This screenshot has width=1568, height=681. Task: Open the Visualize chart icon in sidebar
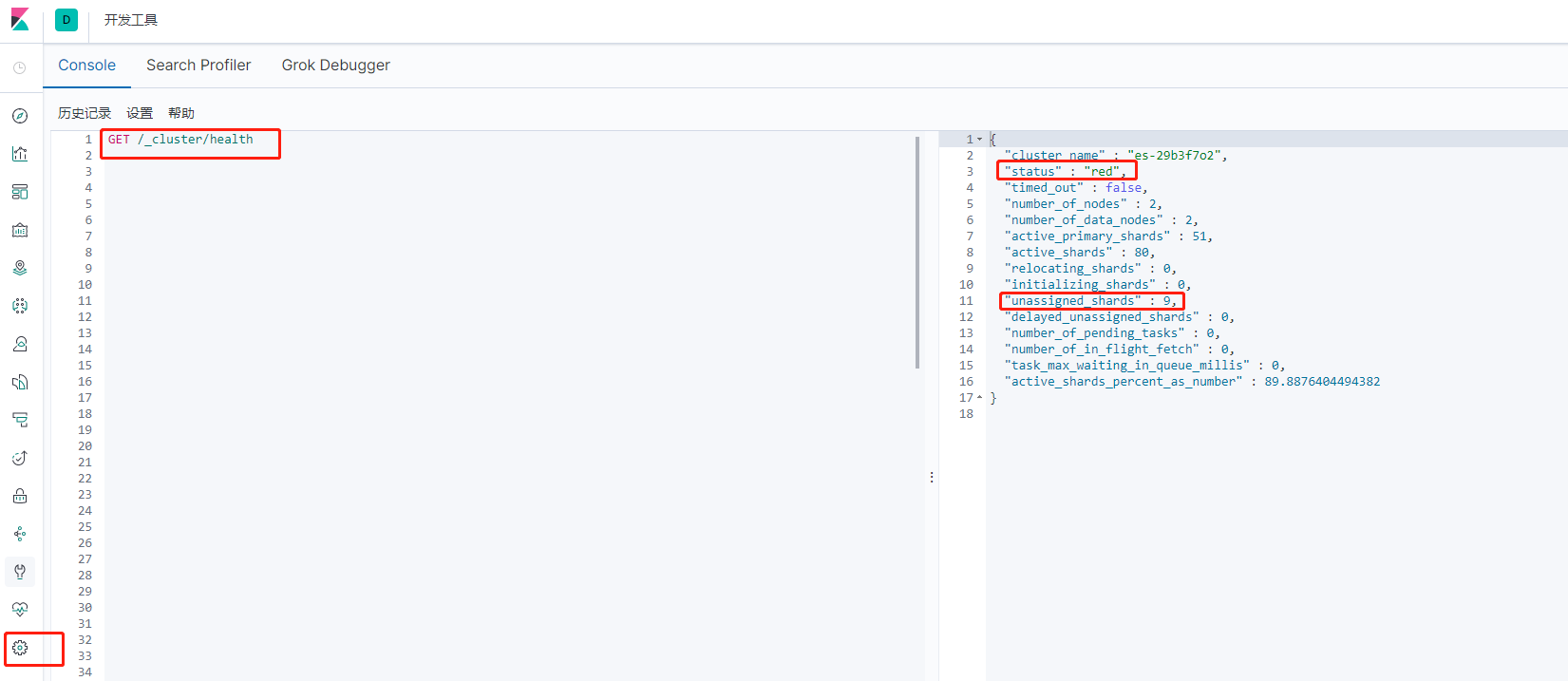coord(20,154)
